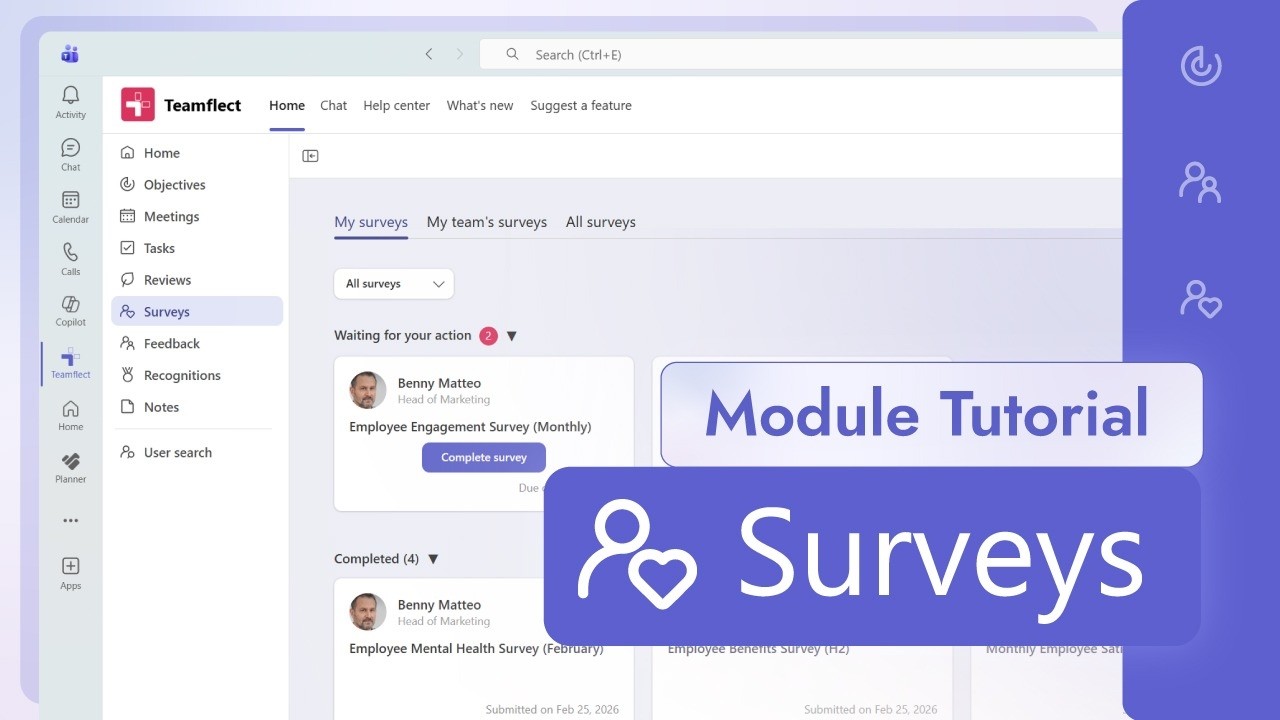Open Meetings in Teamflect sidebar
The width and height of the screenshot is (1280, 720).
coord(197,216)
